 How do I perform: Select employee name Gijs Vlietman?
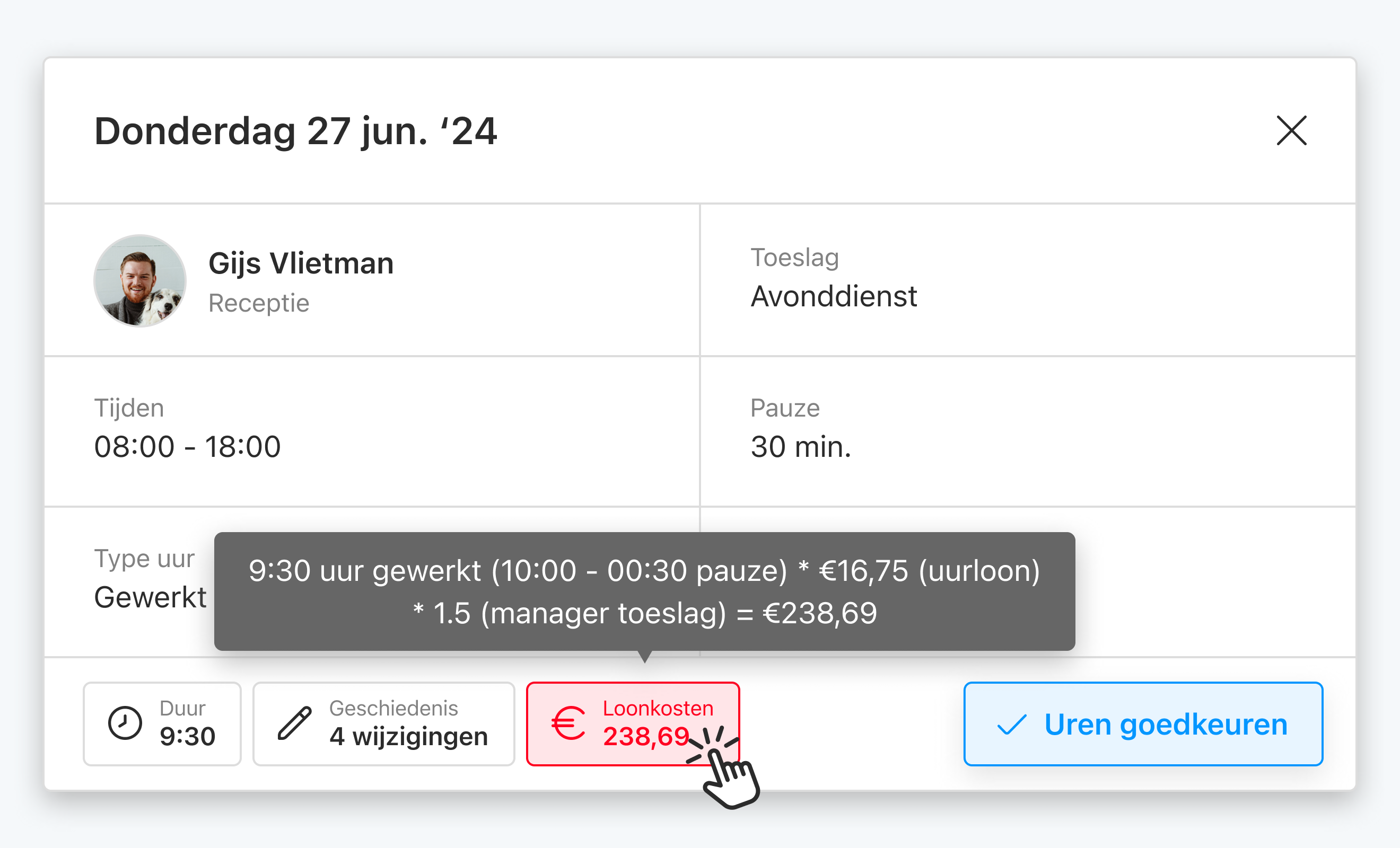pyautogui.click(x=301, y=262)
